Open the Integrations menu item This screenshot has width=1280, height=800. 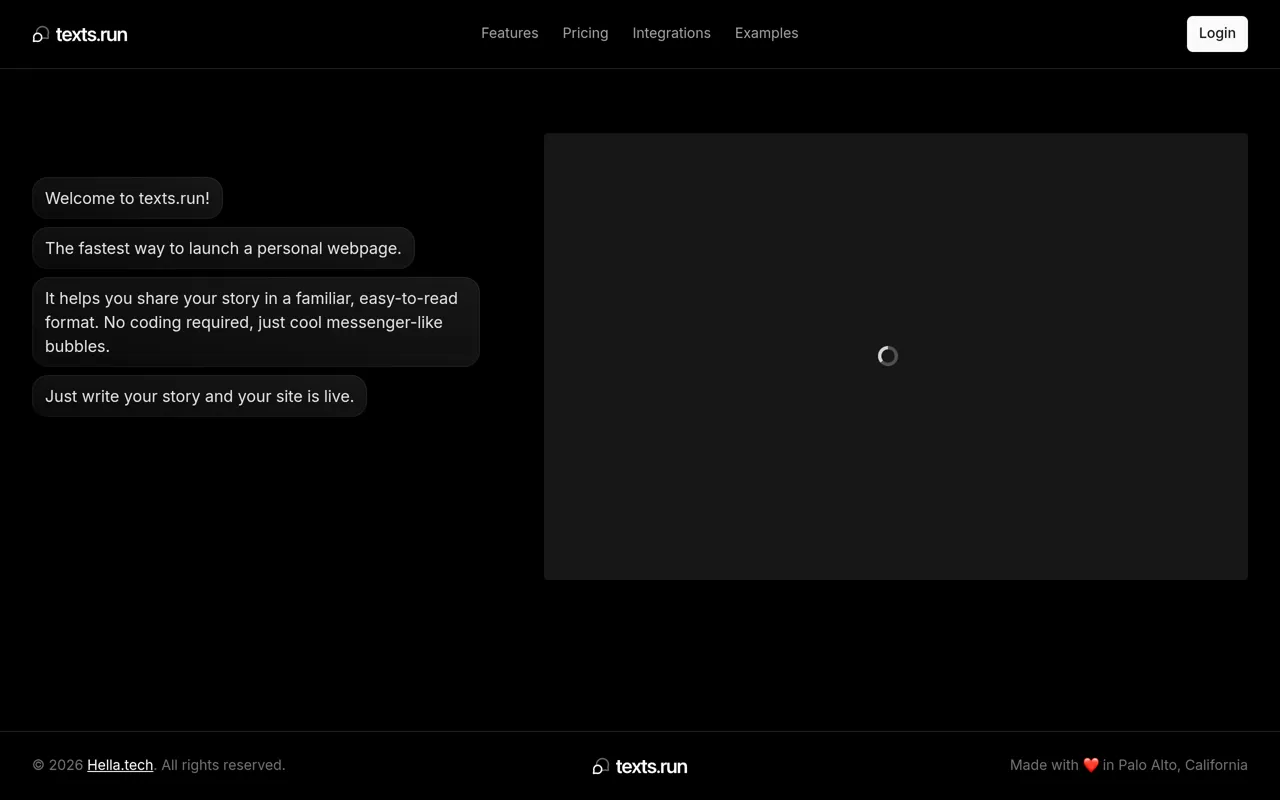tap(671, 33)
